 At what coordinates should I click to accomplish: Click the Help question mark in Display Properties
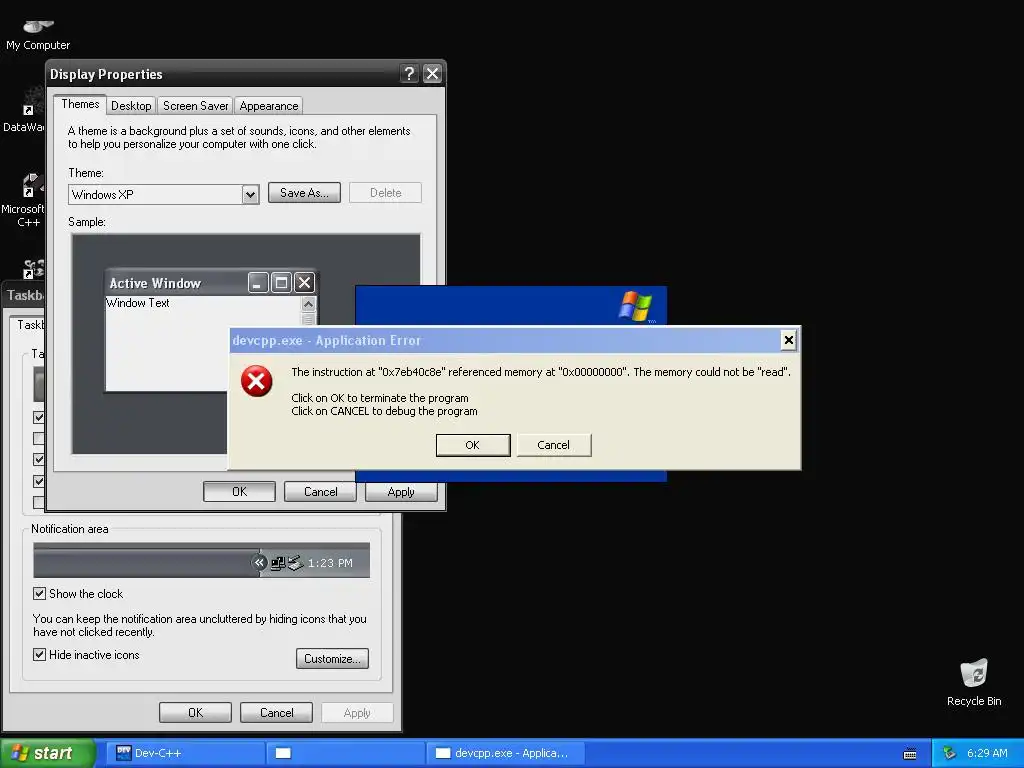coord(409,74)
